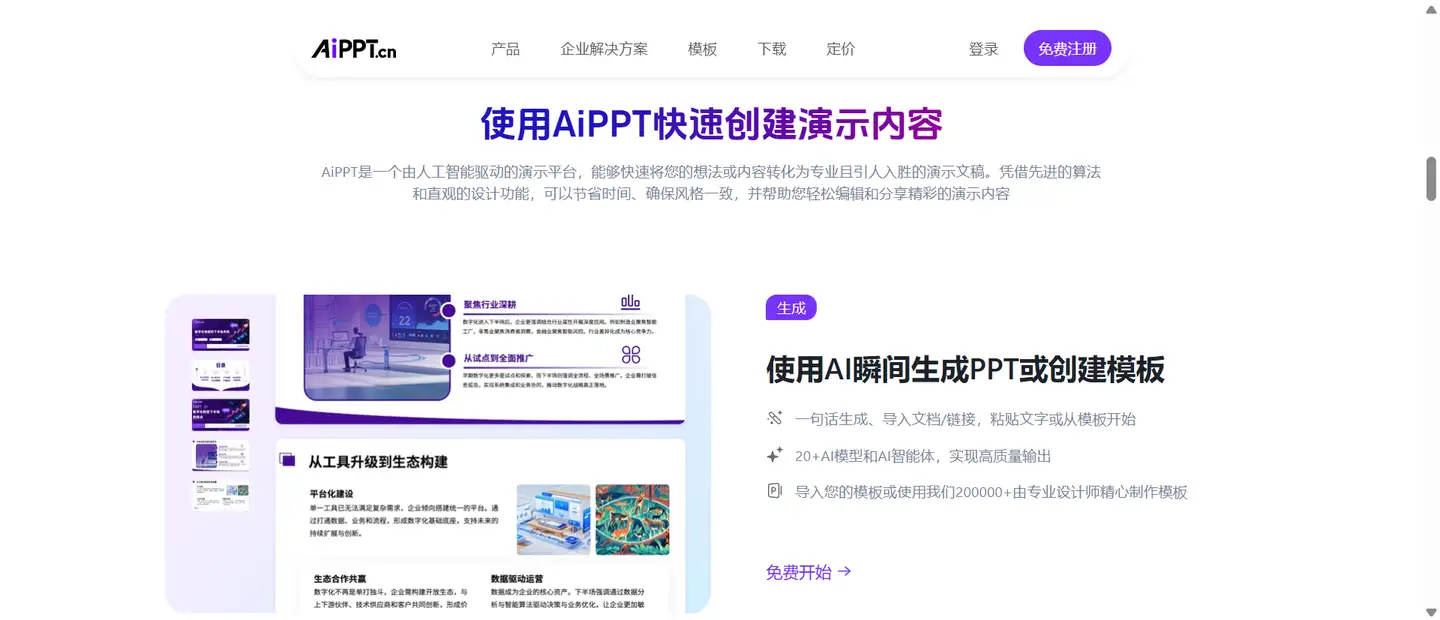Click the text 导入您的模板或使用我们200000+
The width and height of the screenshot is (1440, 620).
(909, 492)
